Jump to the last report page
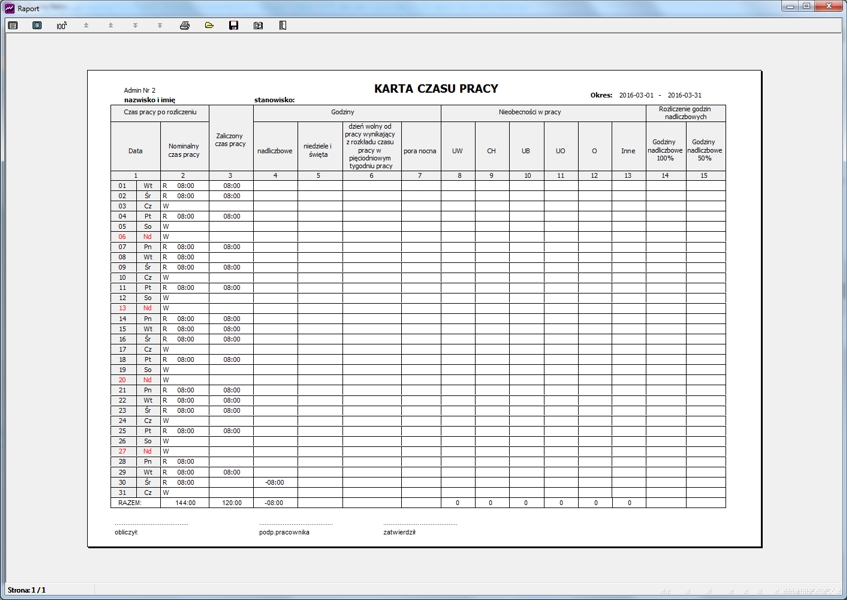 point(160,25)
